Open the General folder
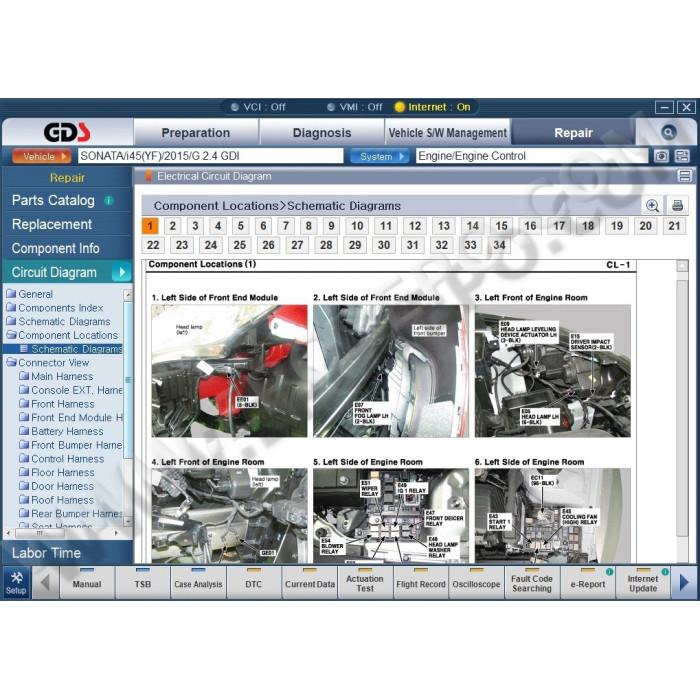This screenshot has height=700, width=700. click(x=30, y=294)
